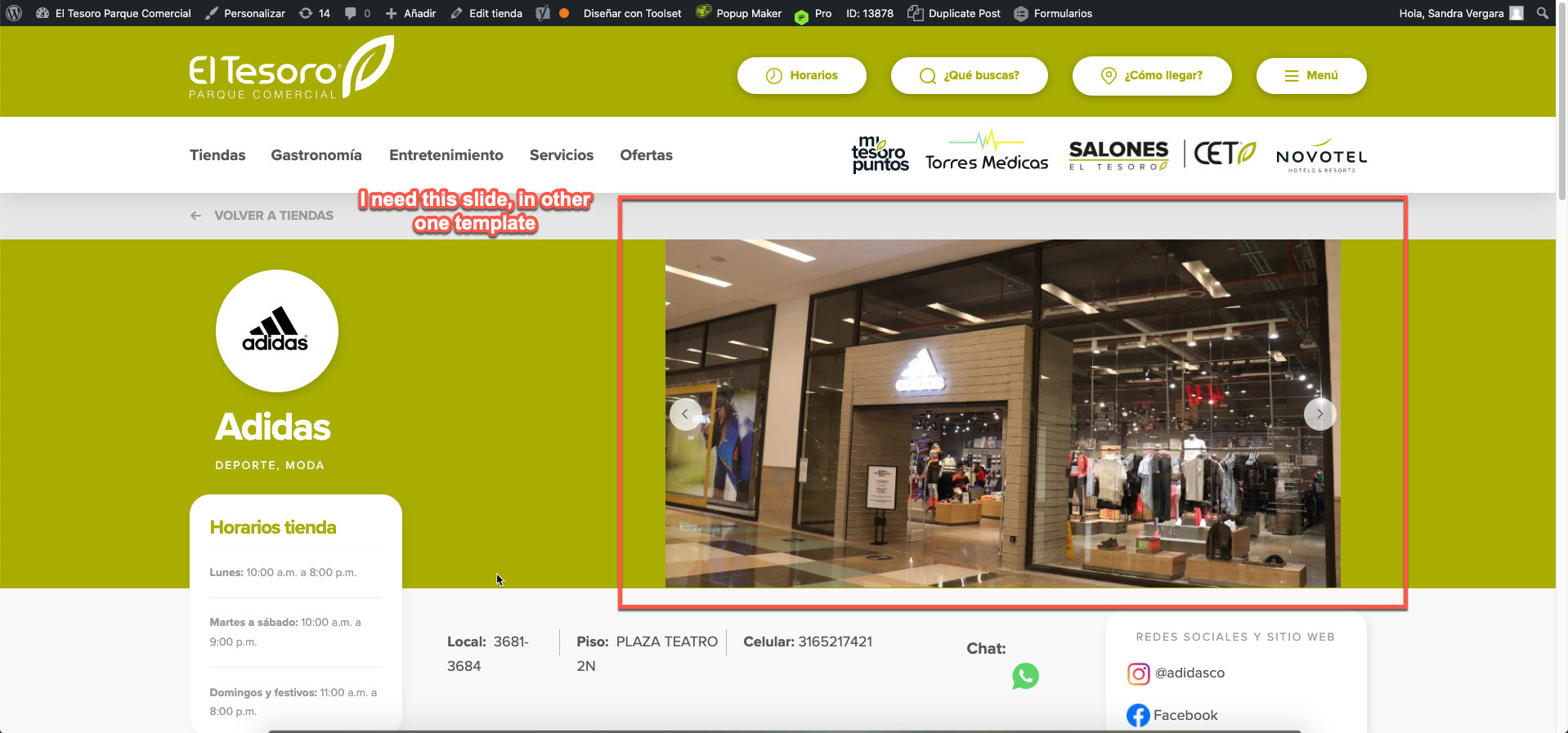Viewport: 1568px width, 733px height.
Task: Click the Salones El Tesoro logo
Action: [x=1118, y=154]
